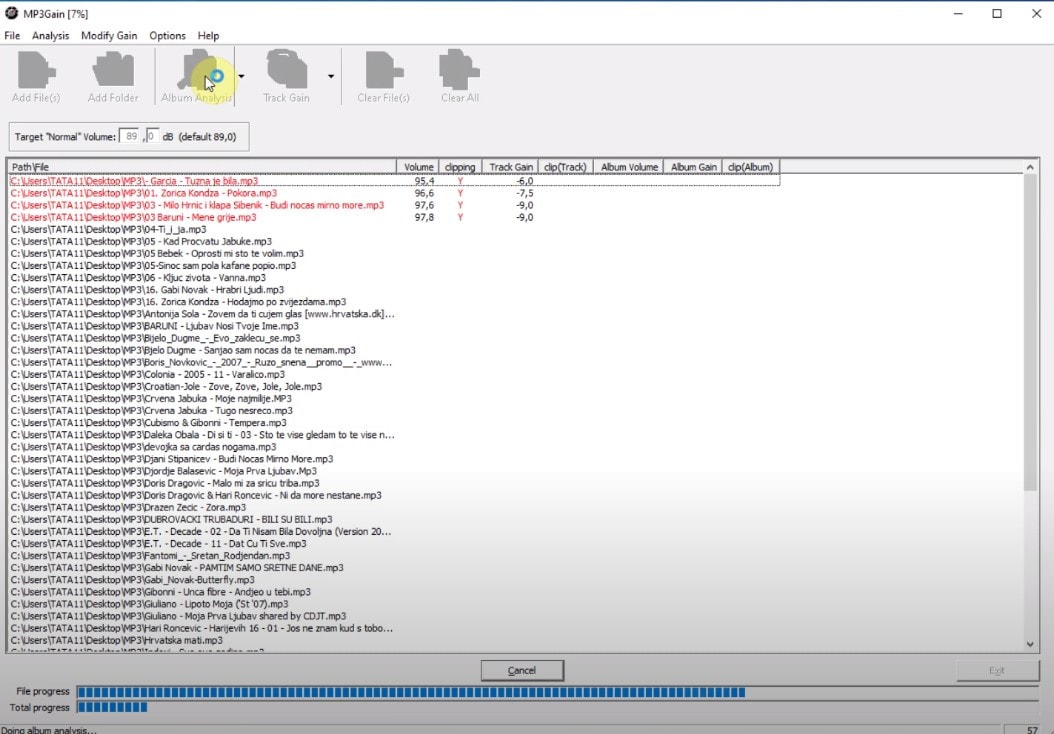The height and width of the screenshot is (734, 1054).
Task: Click the Track Gain toolbar icon
Action: pyautogui.click(x=286, y=70)
